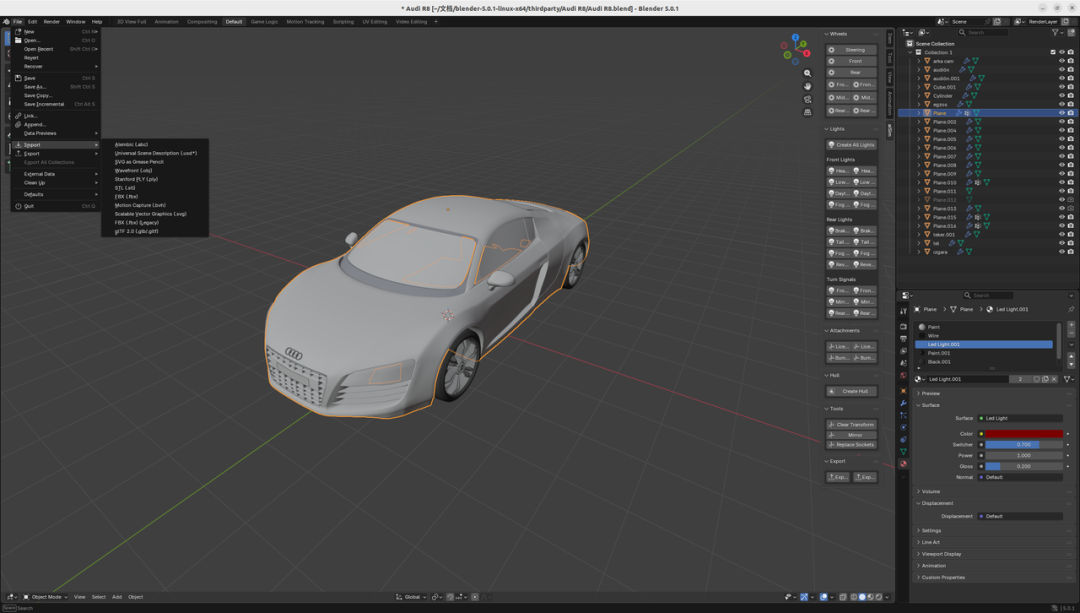
Task: Click the pin icon in Properties breadcrumb
Action: point(1070,309)
